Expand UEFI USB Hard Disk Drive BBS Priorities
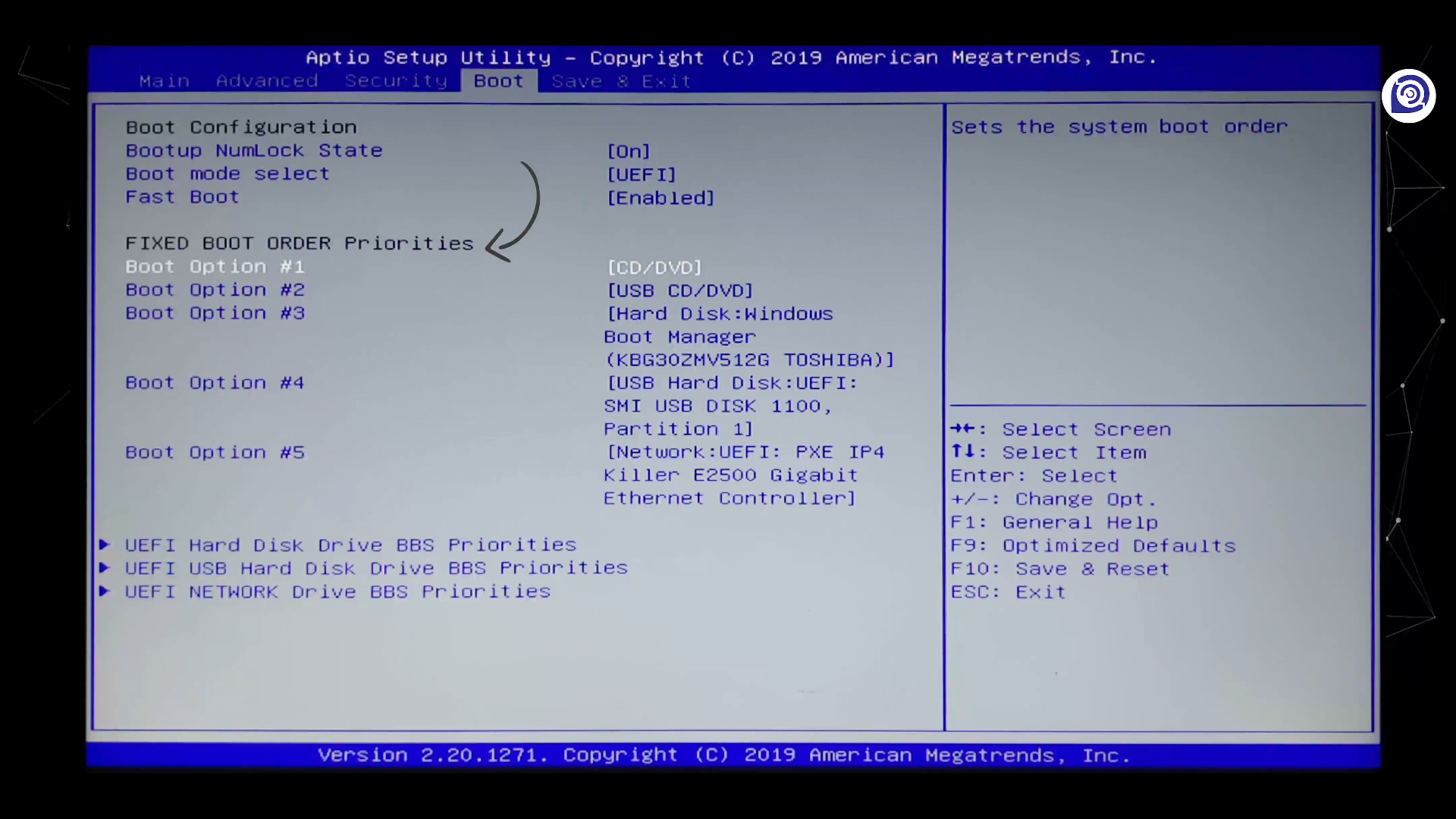Viewport: 1456px width, 819px height. point(376,568)
